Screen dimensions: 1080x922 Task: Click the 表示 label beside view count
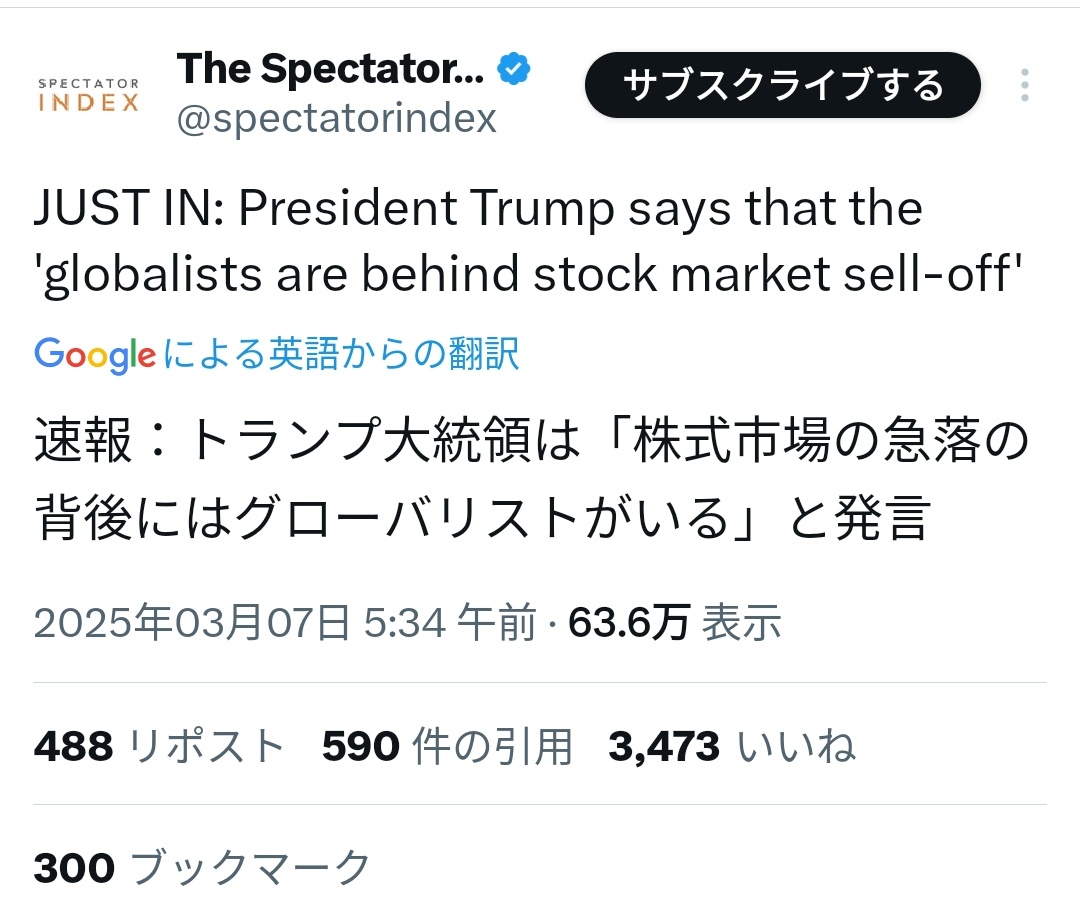pos(741,624)
